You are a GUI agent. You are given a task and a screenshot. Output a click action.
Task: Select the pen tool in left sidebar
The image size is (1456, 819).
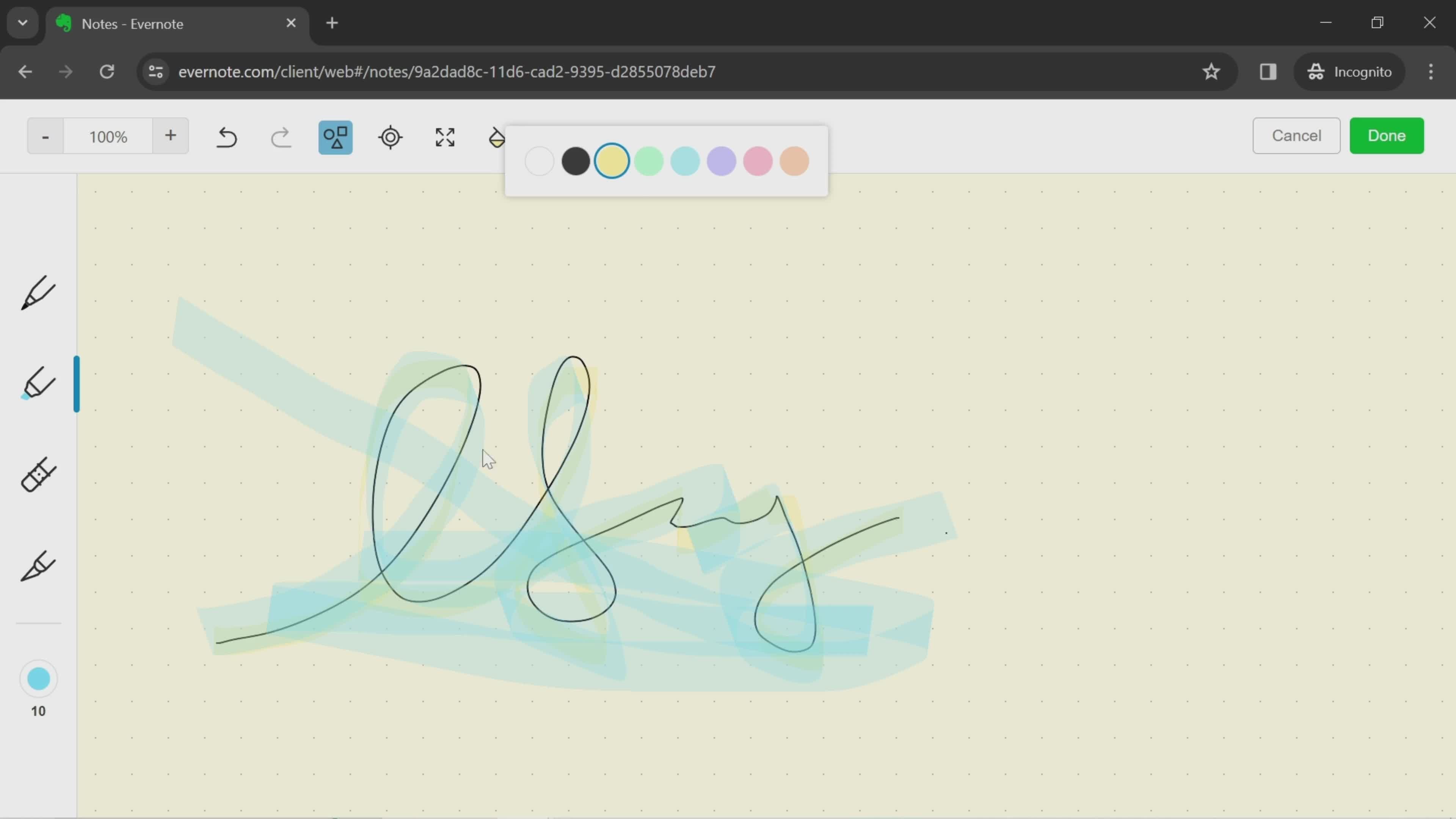tap(38, 293)
